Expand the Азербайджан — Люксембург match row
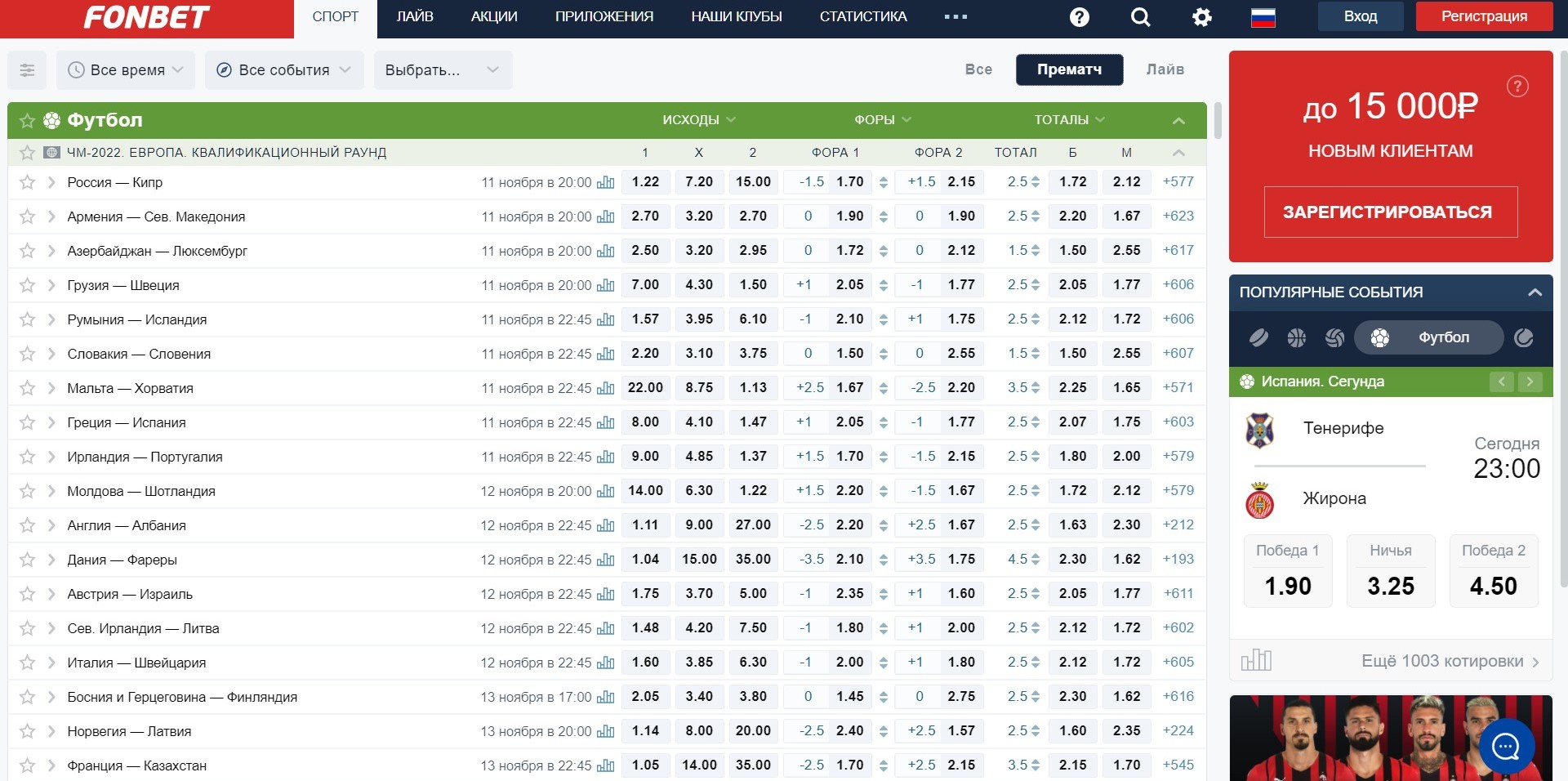 [x=51, y=251]
